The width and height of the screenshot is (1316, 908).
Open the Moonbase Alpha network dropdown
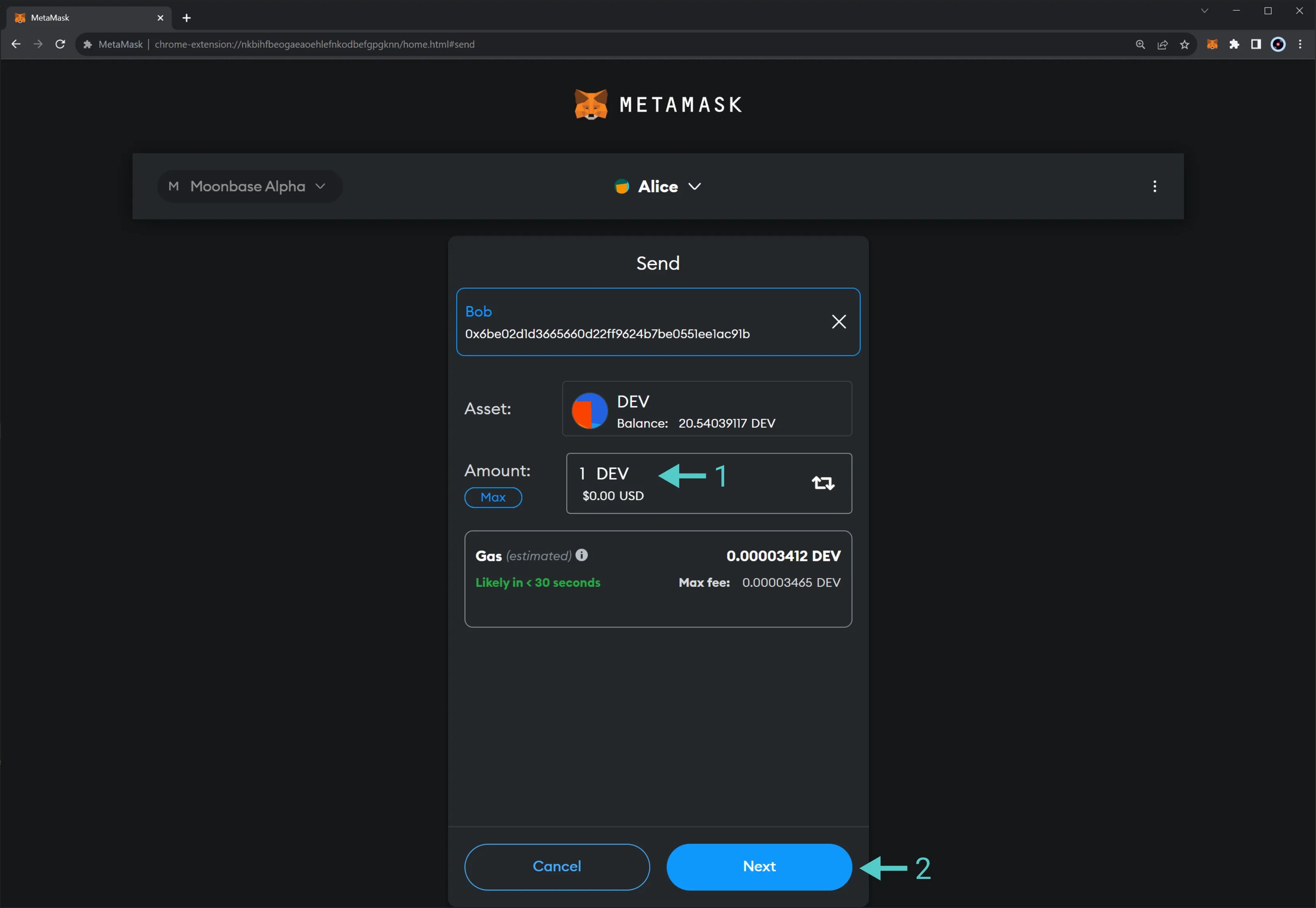point(249,186)
